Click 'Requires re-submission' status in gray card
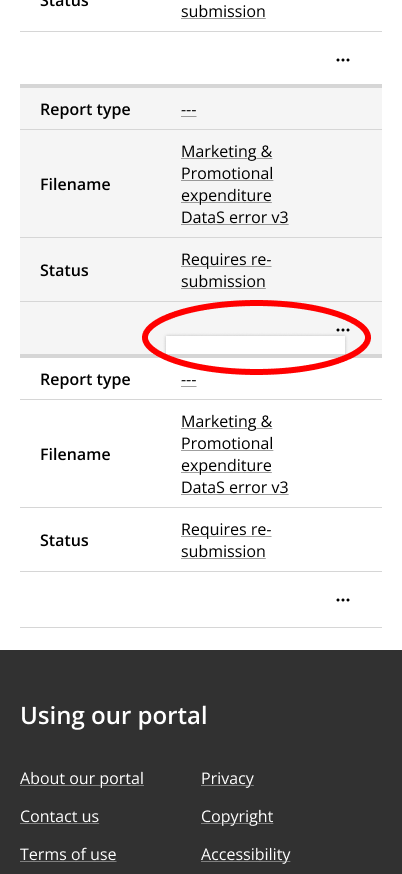The height and width of the screenshot is (874, 402). pyautogui.click(x=226, y=270)
